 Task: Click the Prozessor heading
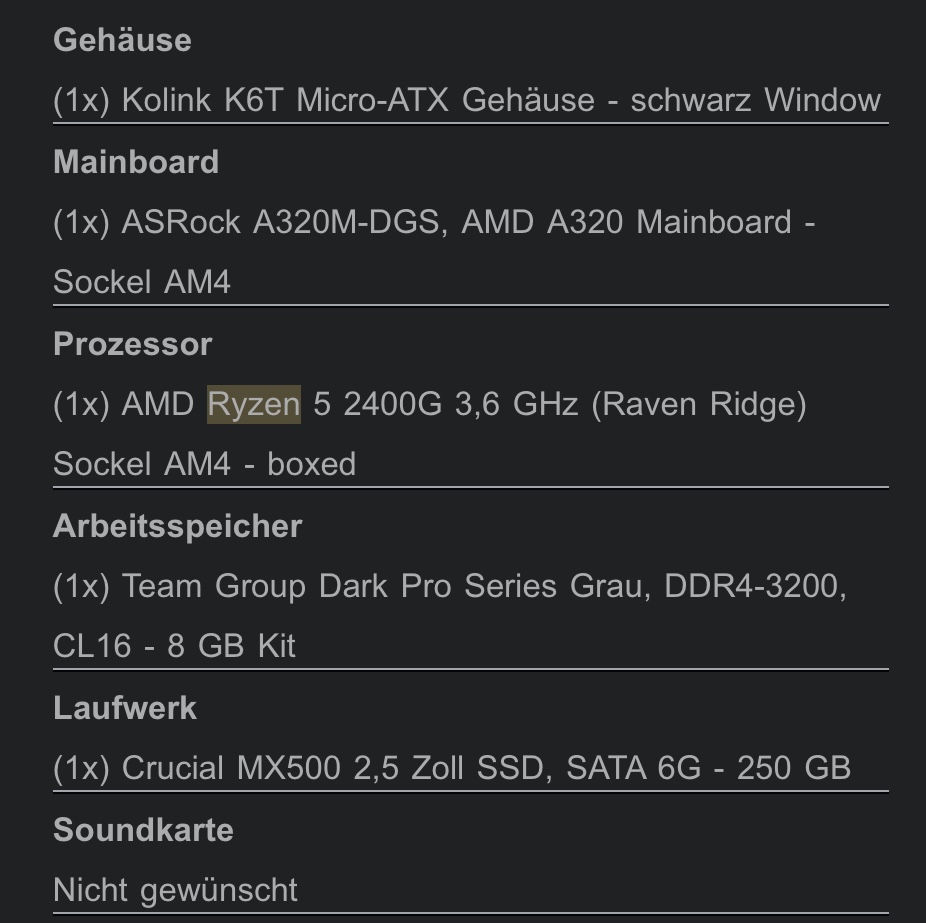133,344
